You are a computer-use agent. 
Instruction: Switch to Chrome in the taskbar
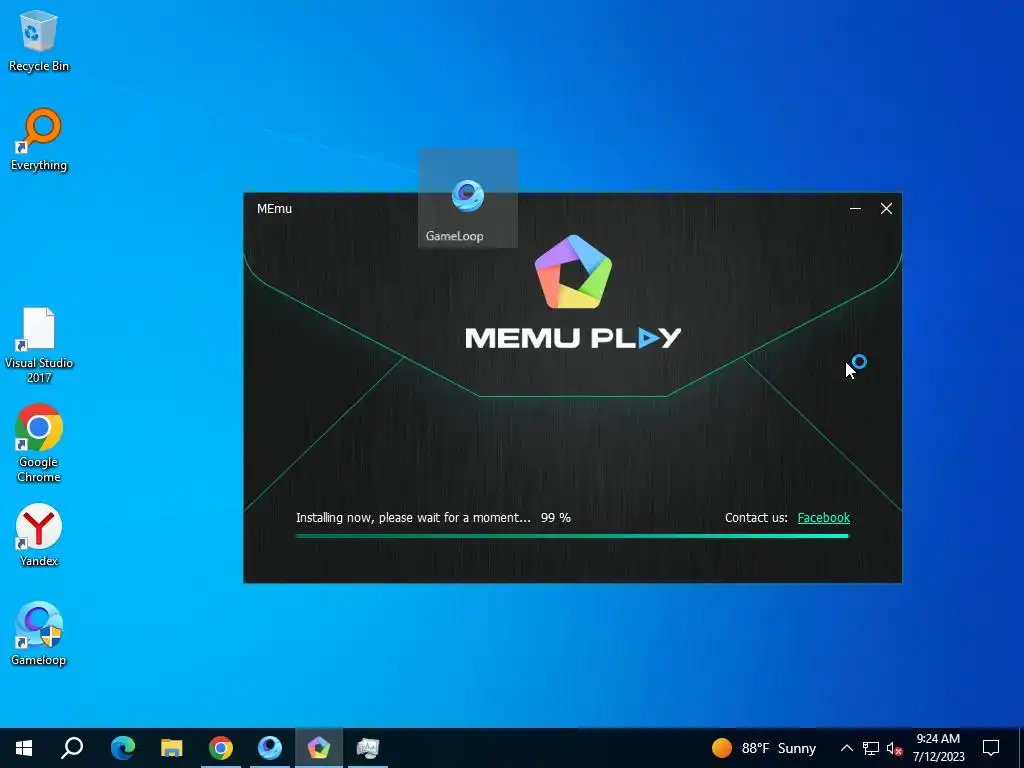click(221, 748)
